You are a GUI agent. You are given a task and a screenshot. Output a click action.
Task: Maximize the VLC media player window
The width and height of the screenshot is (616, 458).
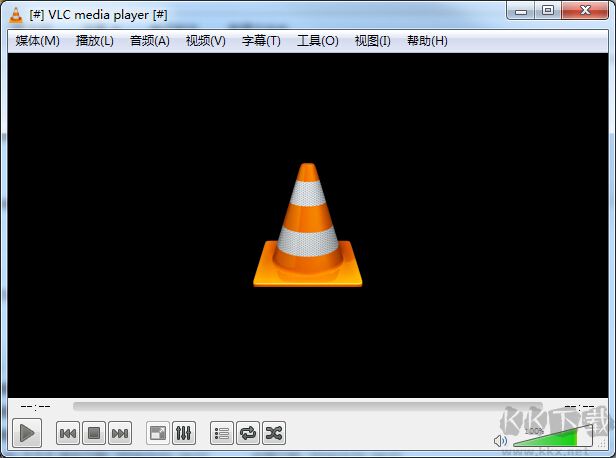(548, 11)
